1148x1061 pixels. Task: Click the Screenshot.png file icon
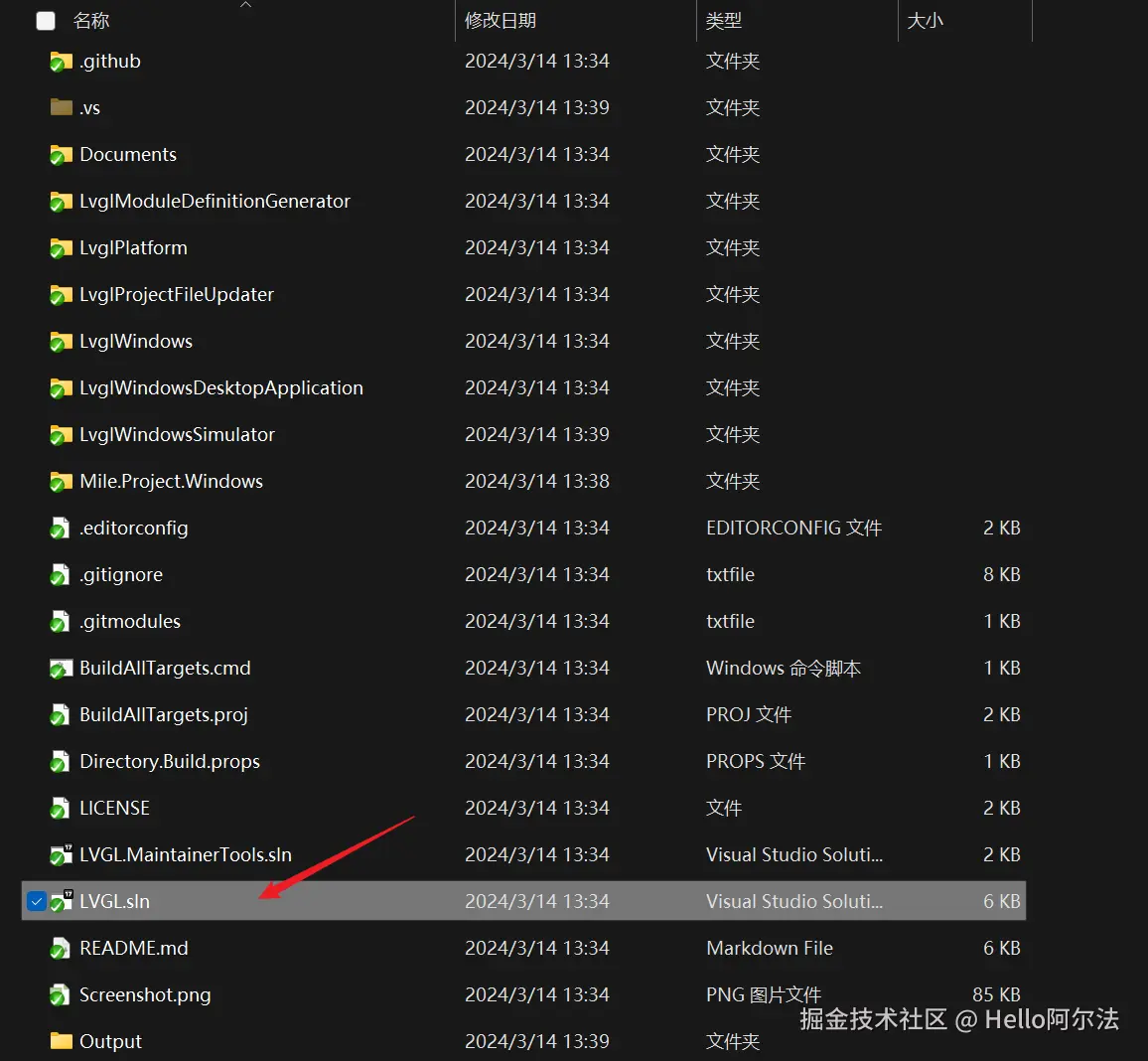(60, 995)
